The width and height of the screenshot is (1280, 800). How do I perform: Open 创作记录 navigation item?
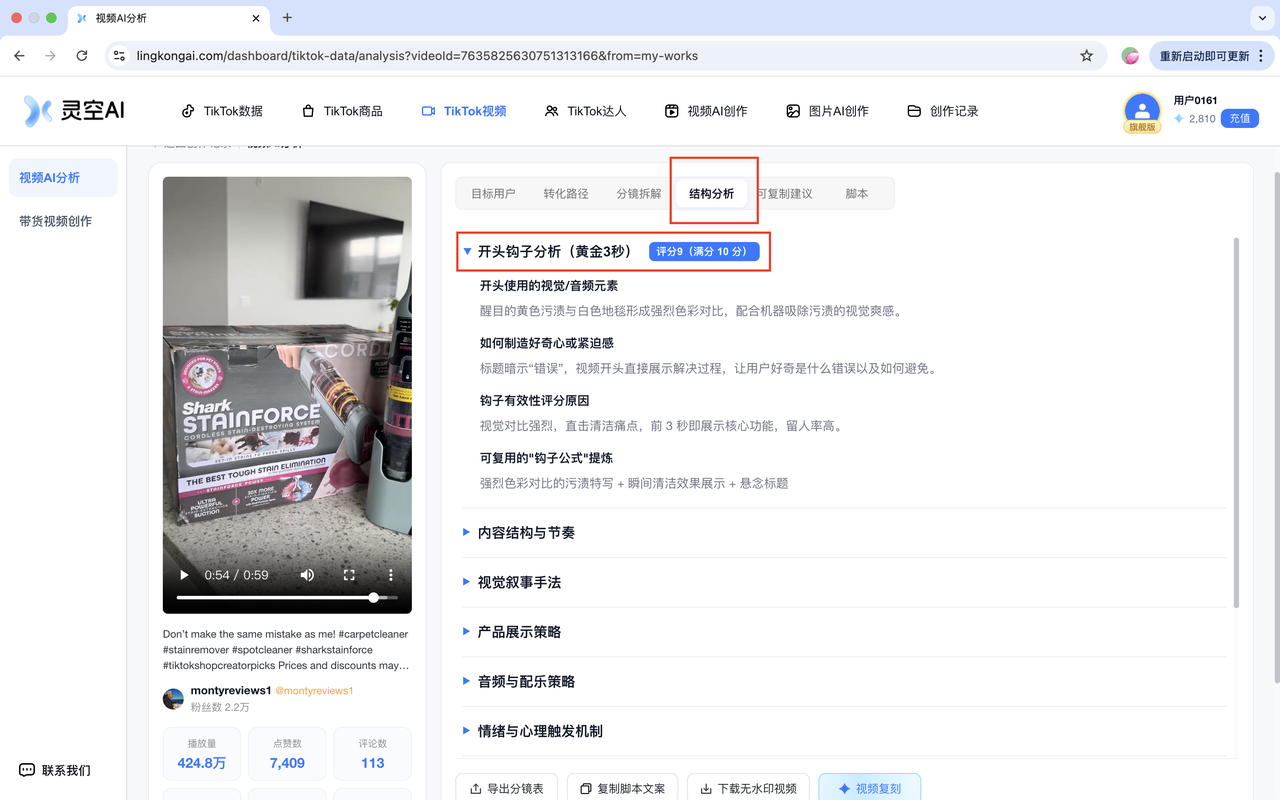coord(942,111)
